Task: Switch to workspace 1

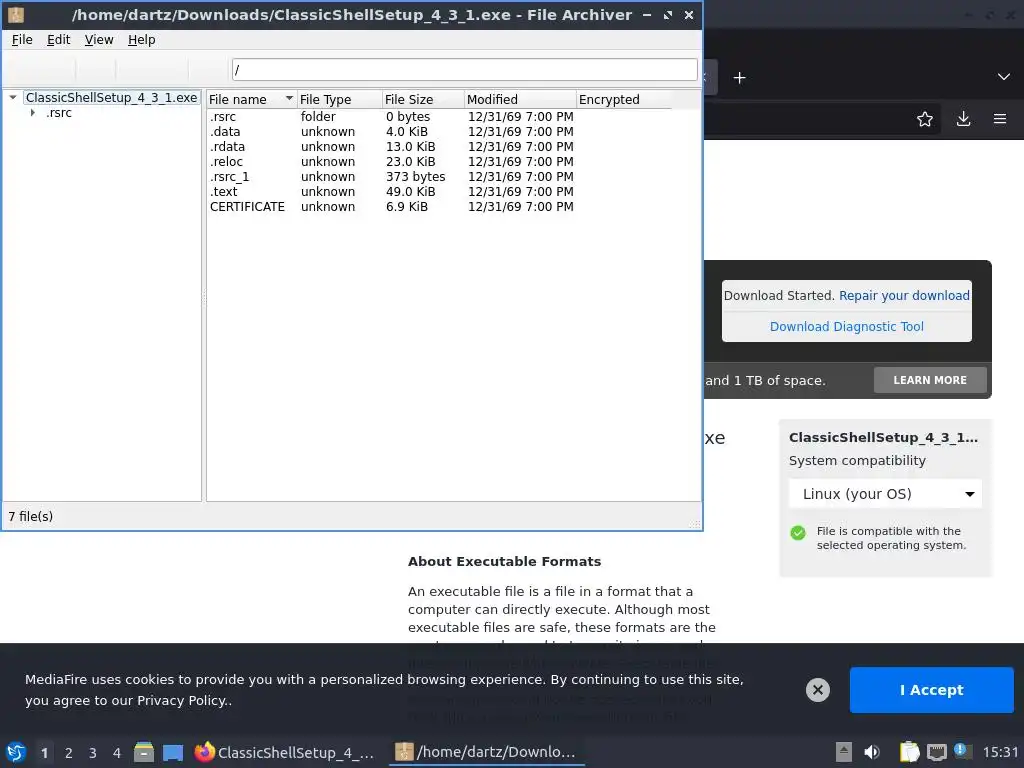Action: 44,753
